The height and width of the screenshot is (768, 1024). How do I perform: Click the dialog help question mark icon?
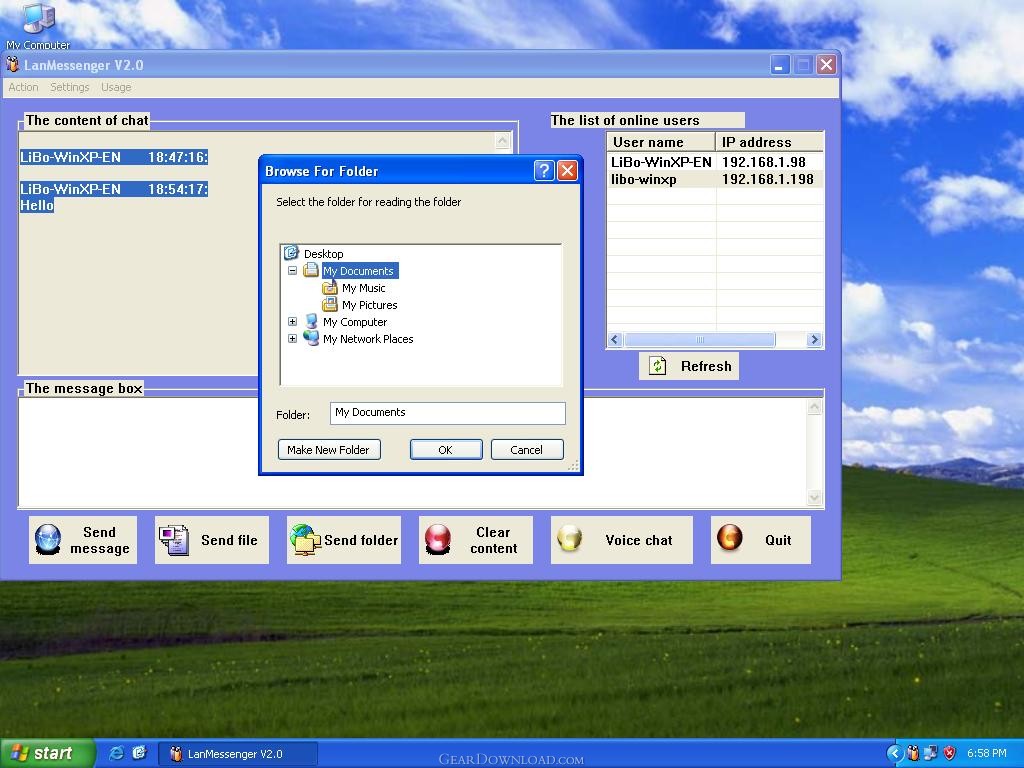[544, 170]
